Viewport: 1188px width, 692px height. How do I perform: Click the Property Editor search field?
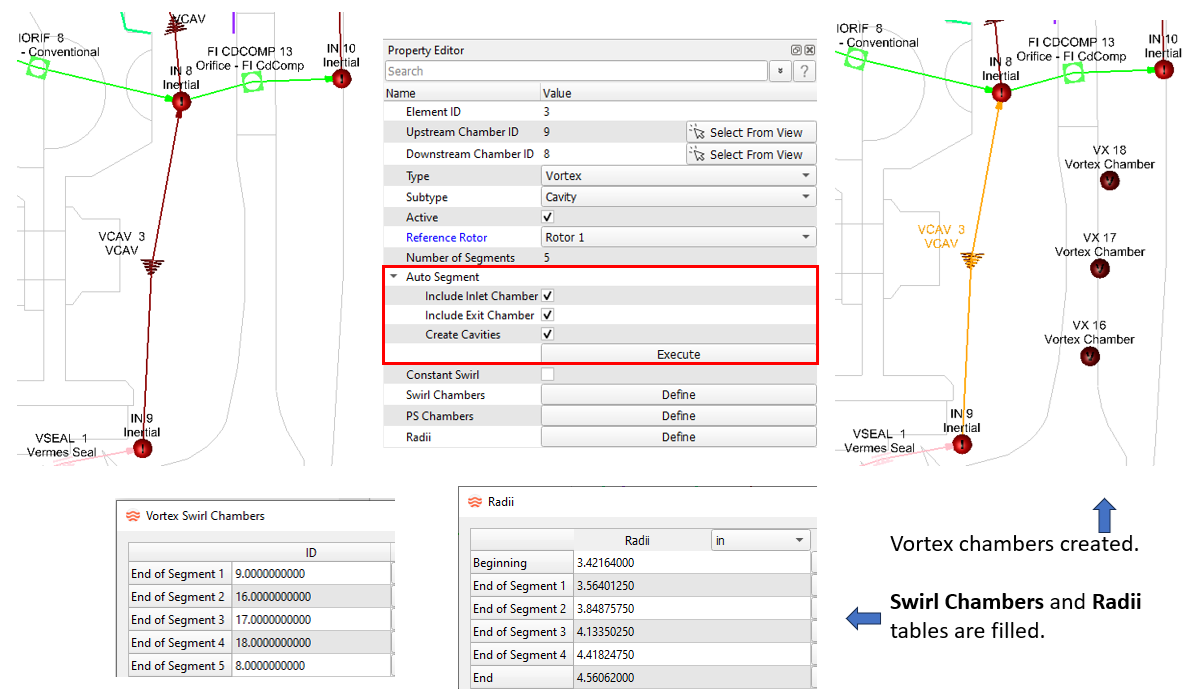pos(576,71)
